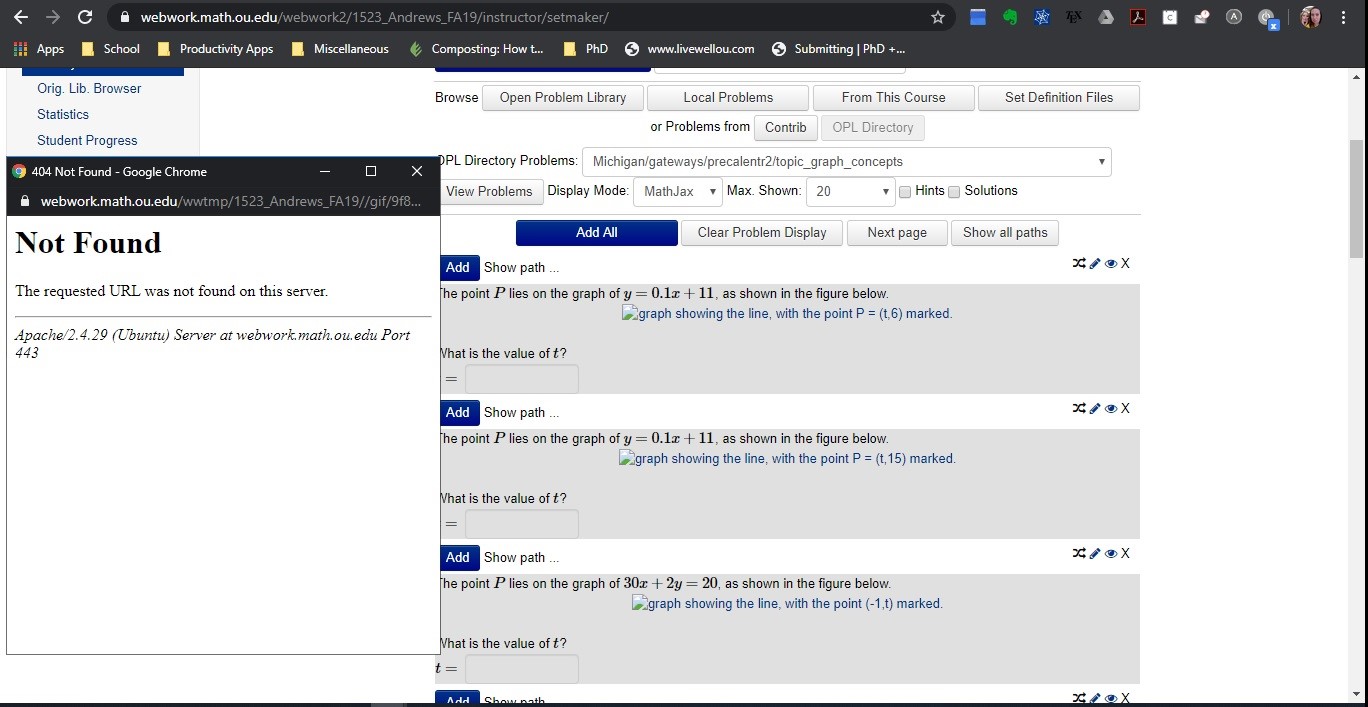Click the TeX extension icon

coord(1074,17)
